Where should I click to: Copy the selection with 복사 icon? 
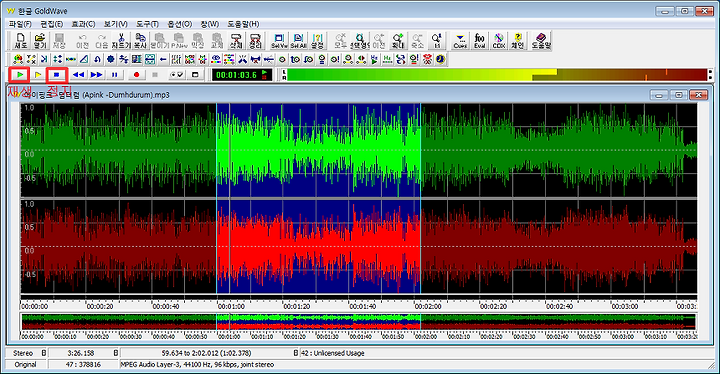click(140, 41)
